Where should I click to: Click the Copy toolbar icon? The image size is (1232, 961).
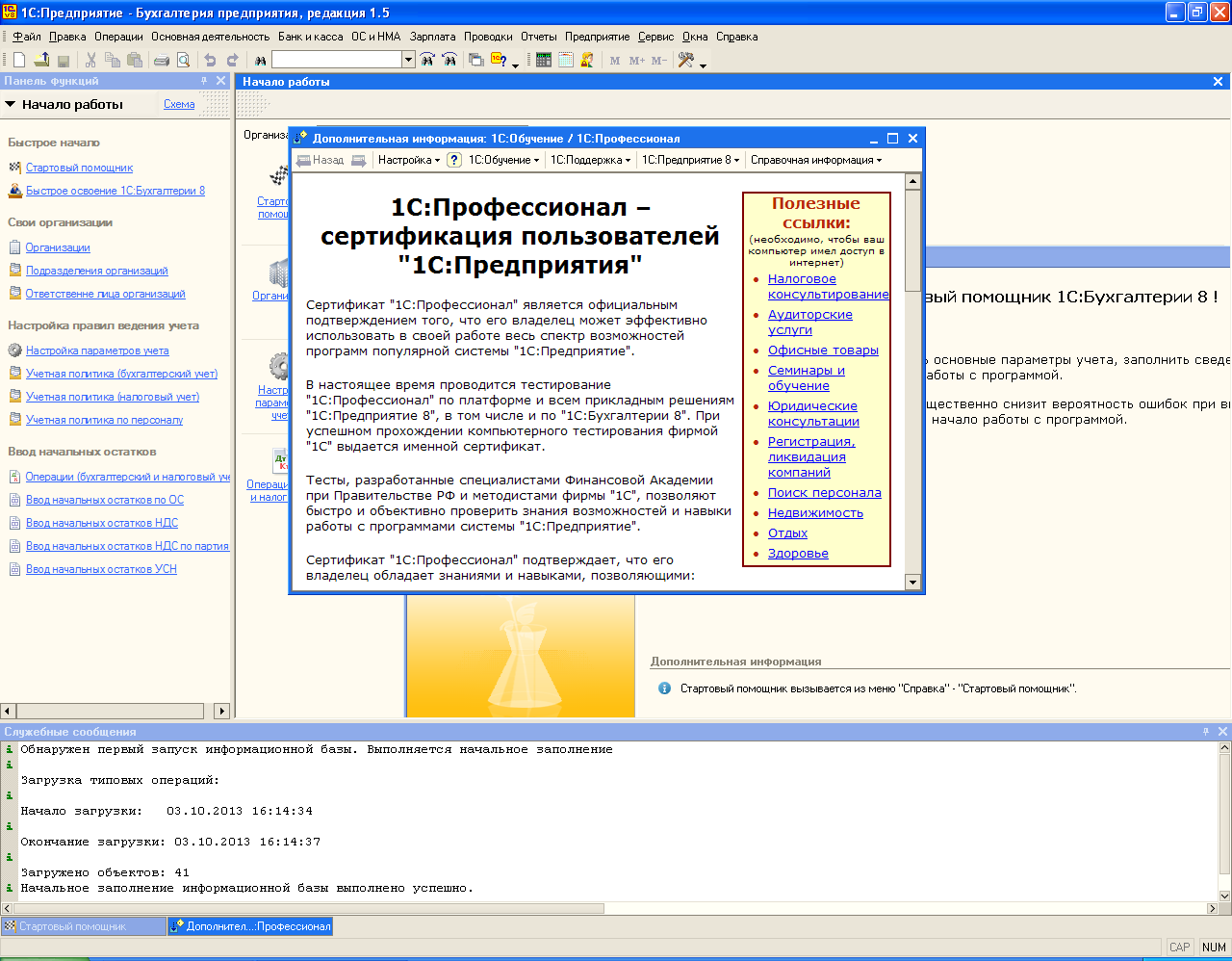tap(113, 60)
